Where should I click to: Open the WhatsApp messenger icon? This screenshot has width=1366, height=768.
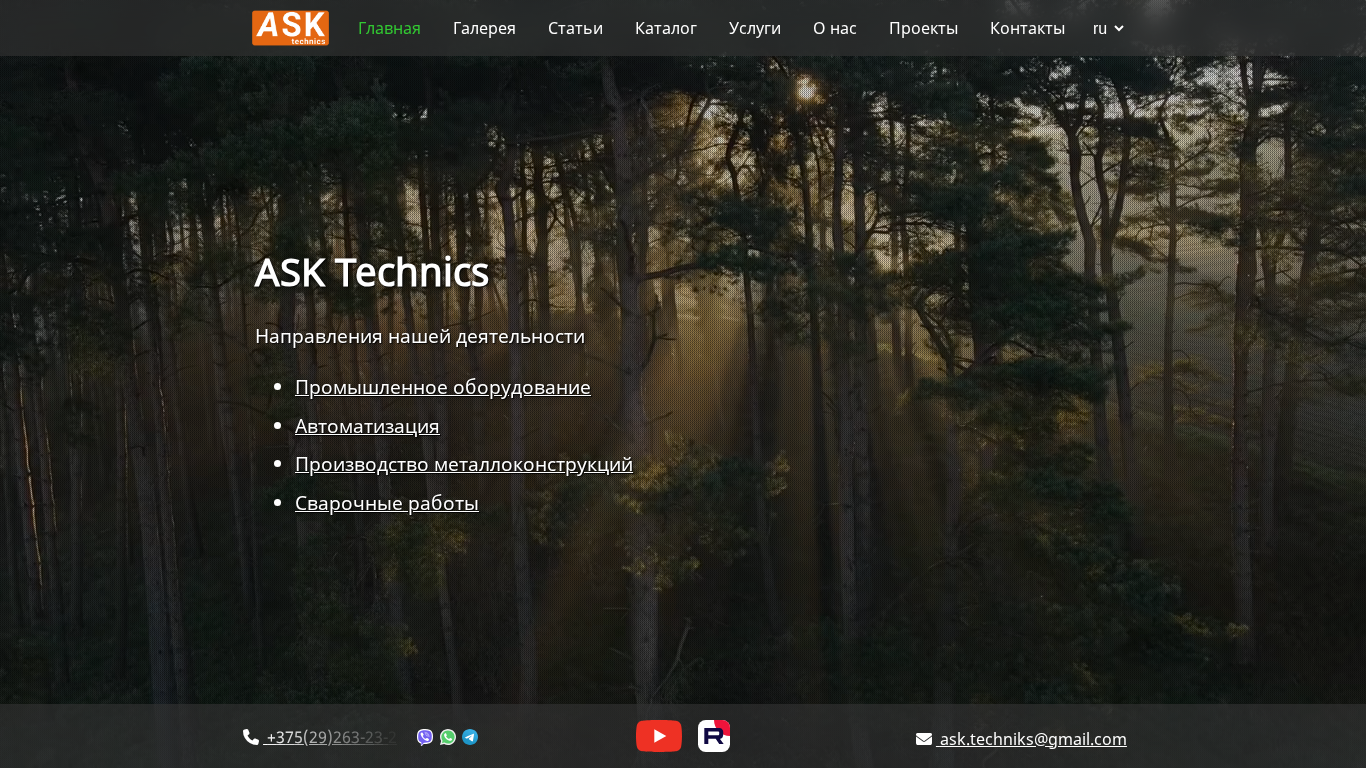click(448, 737)
